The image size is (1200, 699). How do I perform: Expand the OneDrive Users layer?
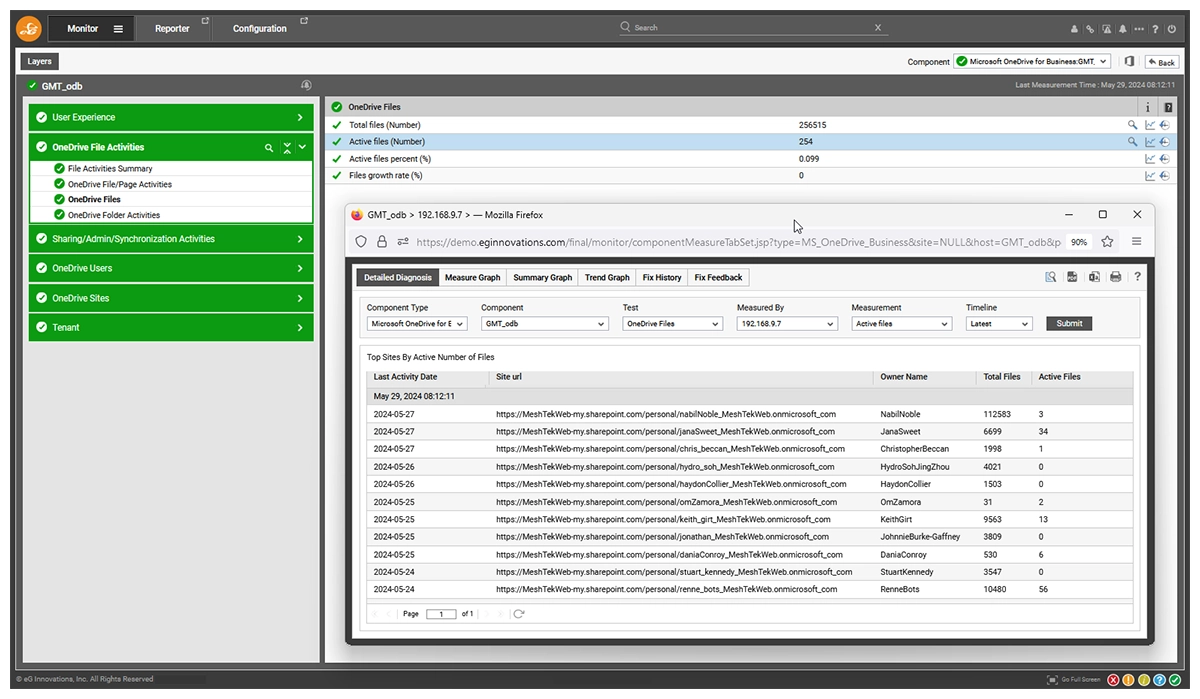[171, 268]
